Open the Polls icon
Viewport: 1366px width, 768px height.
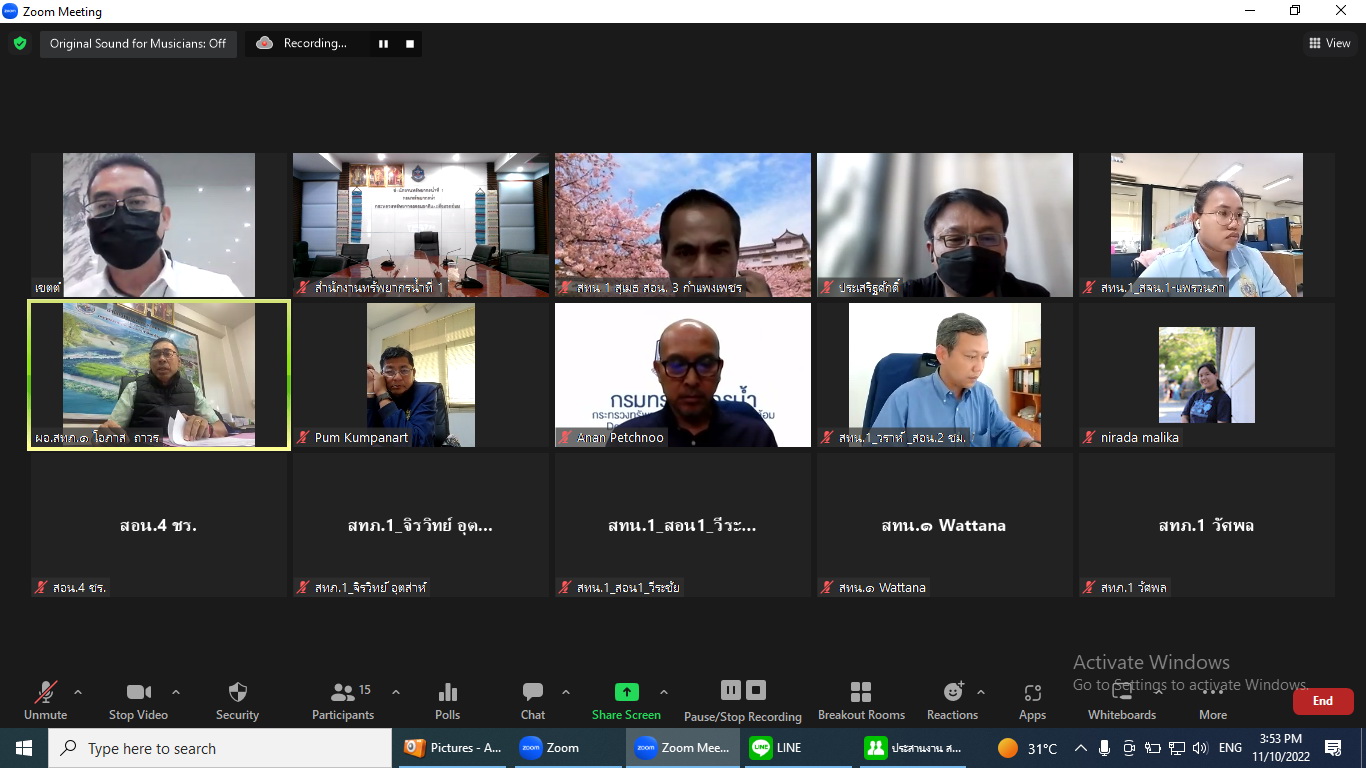coord(447,692)
